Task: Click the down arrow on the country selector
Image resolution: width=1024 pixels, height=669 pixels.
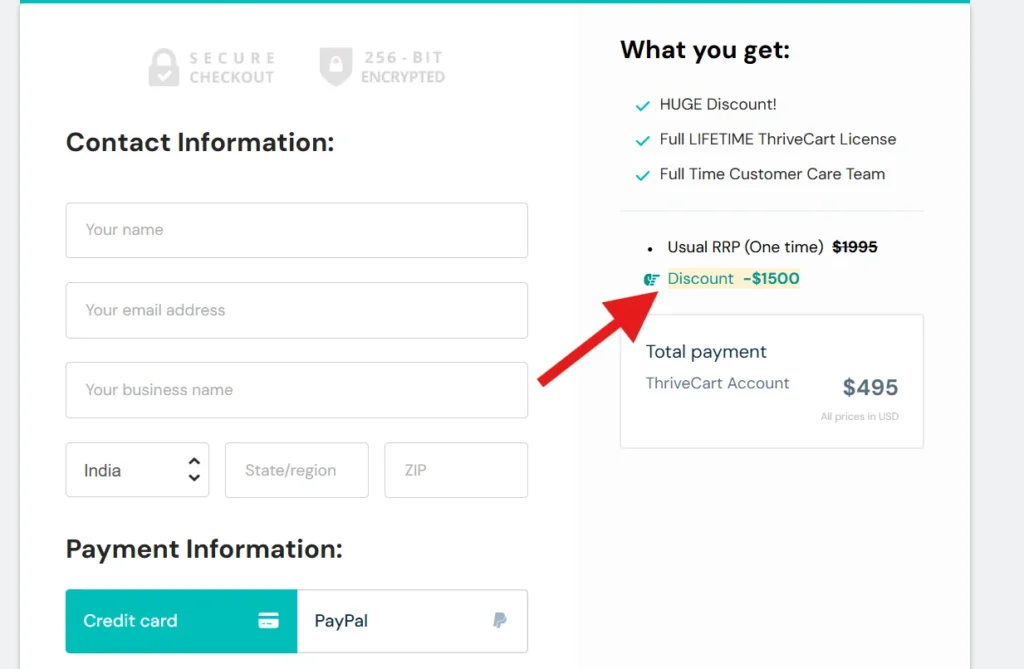Action: pyautogui.click(x=193, y=477)
